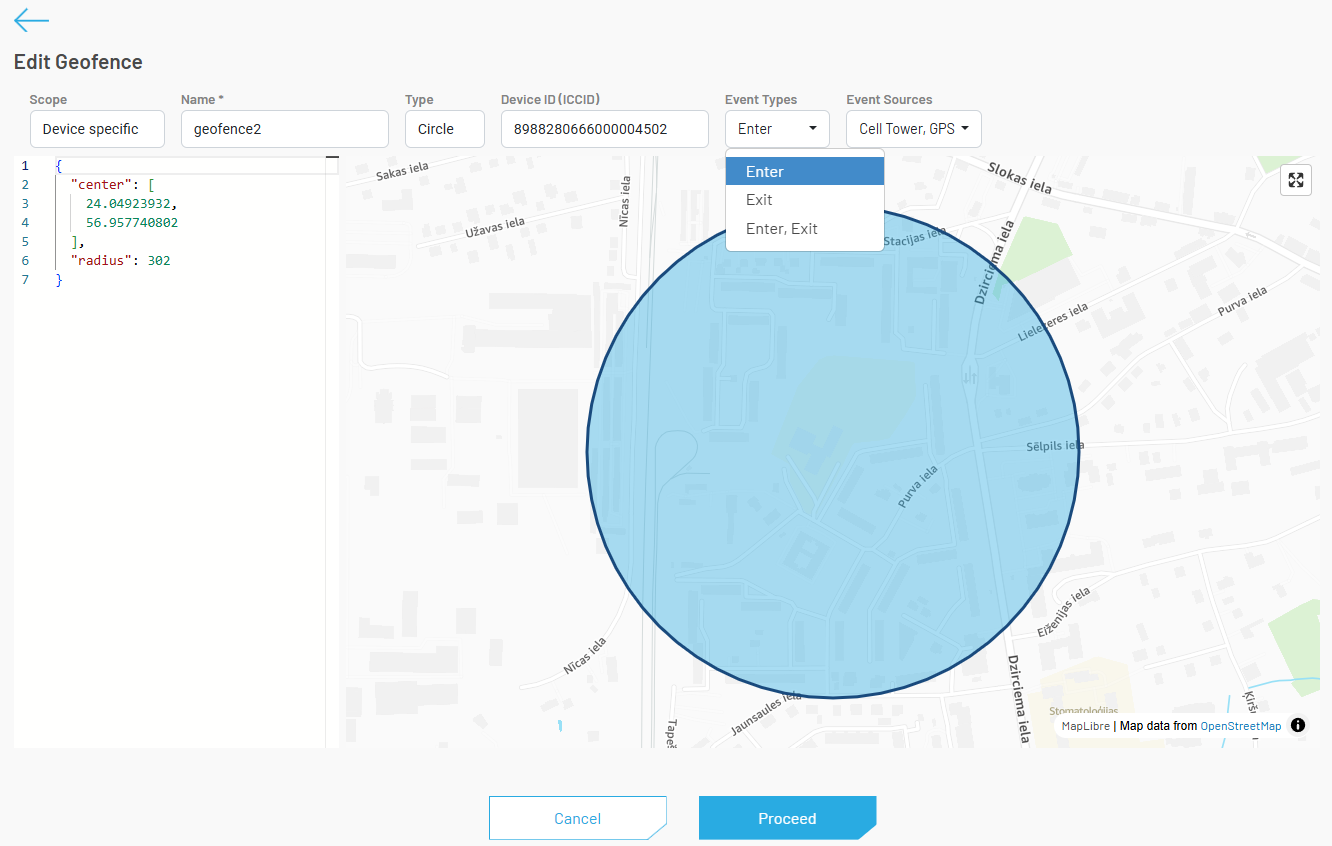Go back using the left arrow icon

(31, 20)
